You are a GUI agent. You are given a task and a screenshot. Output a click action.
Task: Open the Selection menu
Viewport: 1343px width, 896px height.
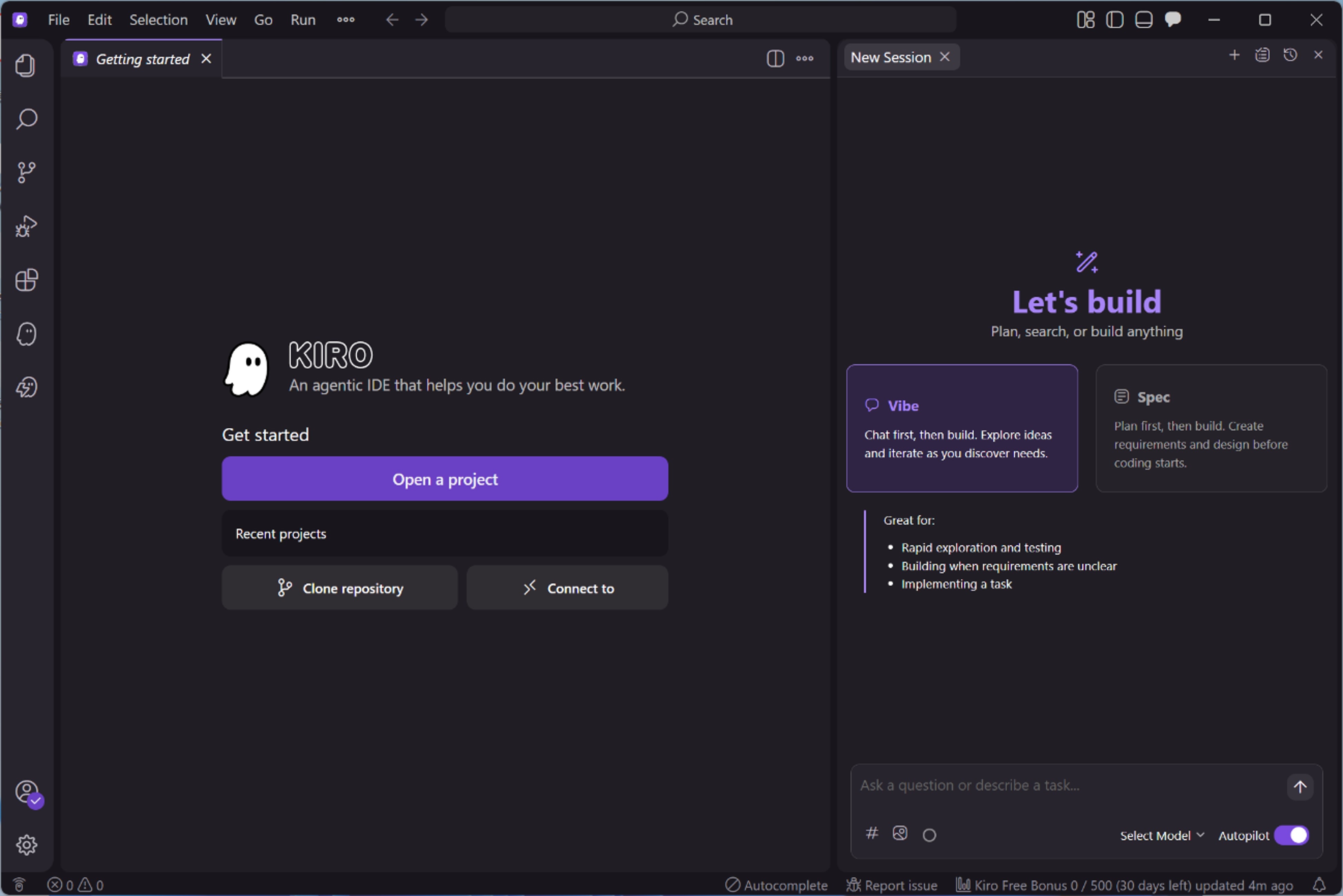[x=158, y=20]
